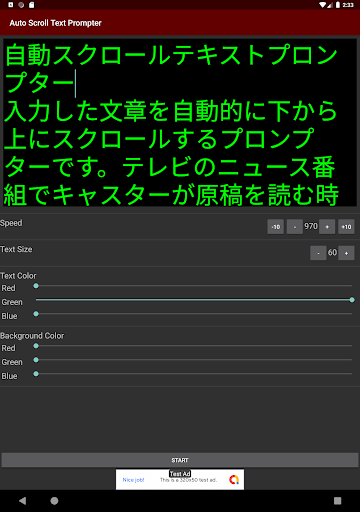This screenshot has width=360, height=512.
Task: Tap the Wi-Fi status bar icon
Action: click(x=323, y=5)
